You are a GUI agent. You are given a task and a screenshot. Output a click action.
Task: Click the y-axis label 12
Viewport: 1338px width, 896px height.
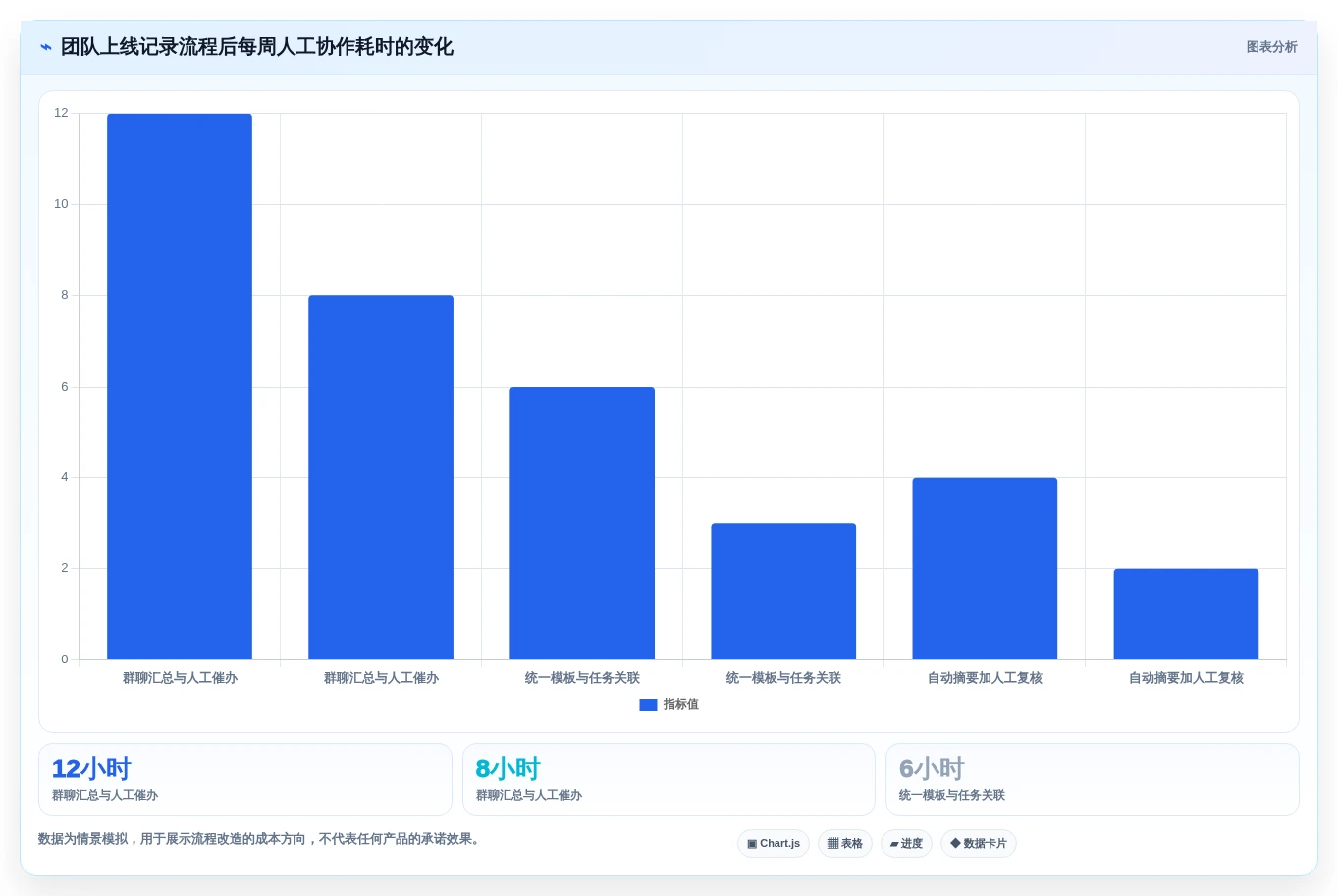click(61, 113)
